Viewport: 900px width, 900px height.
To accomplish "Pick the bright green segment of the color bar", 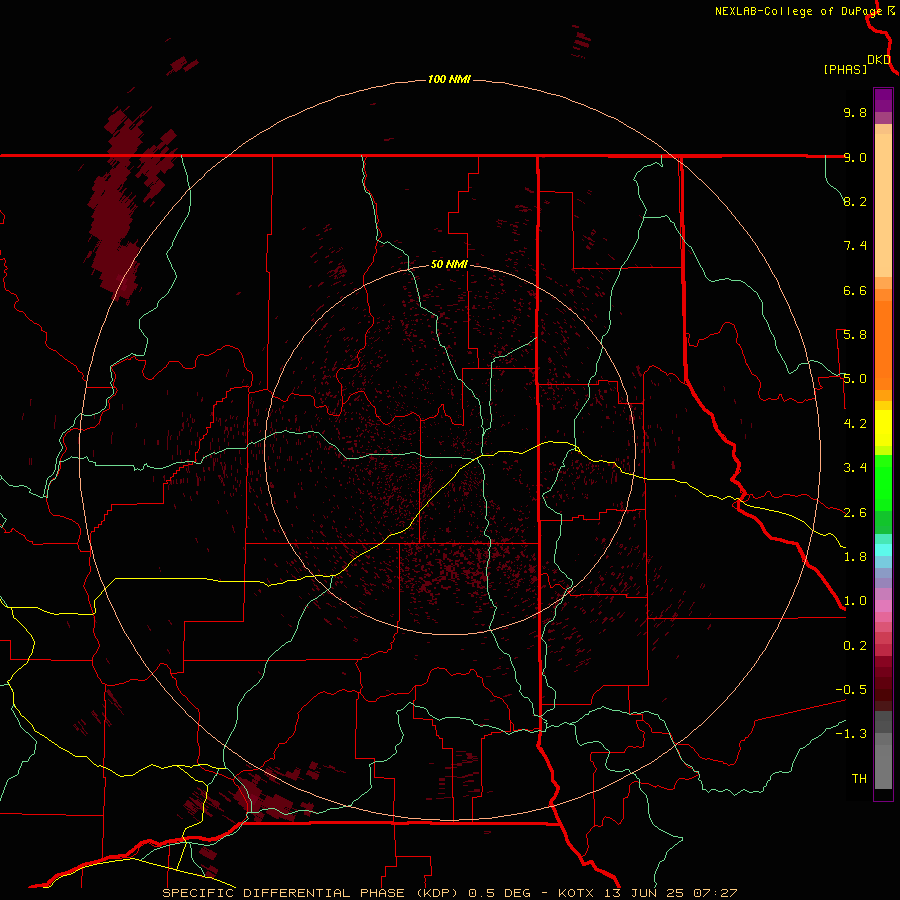I will coord(883,483).
